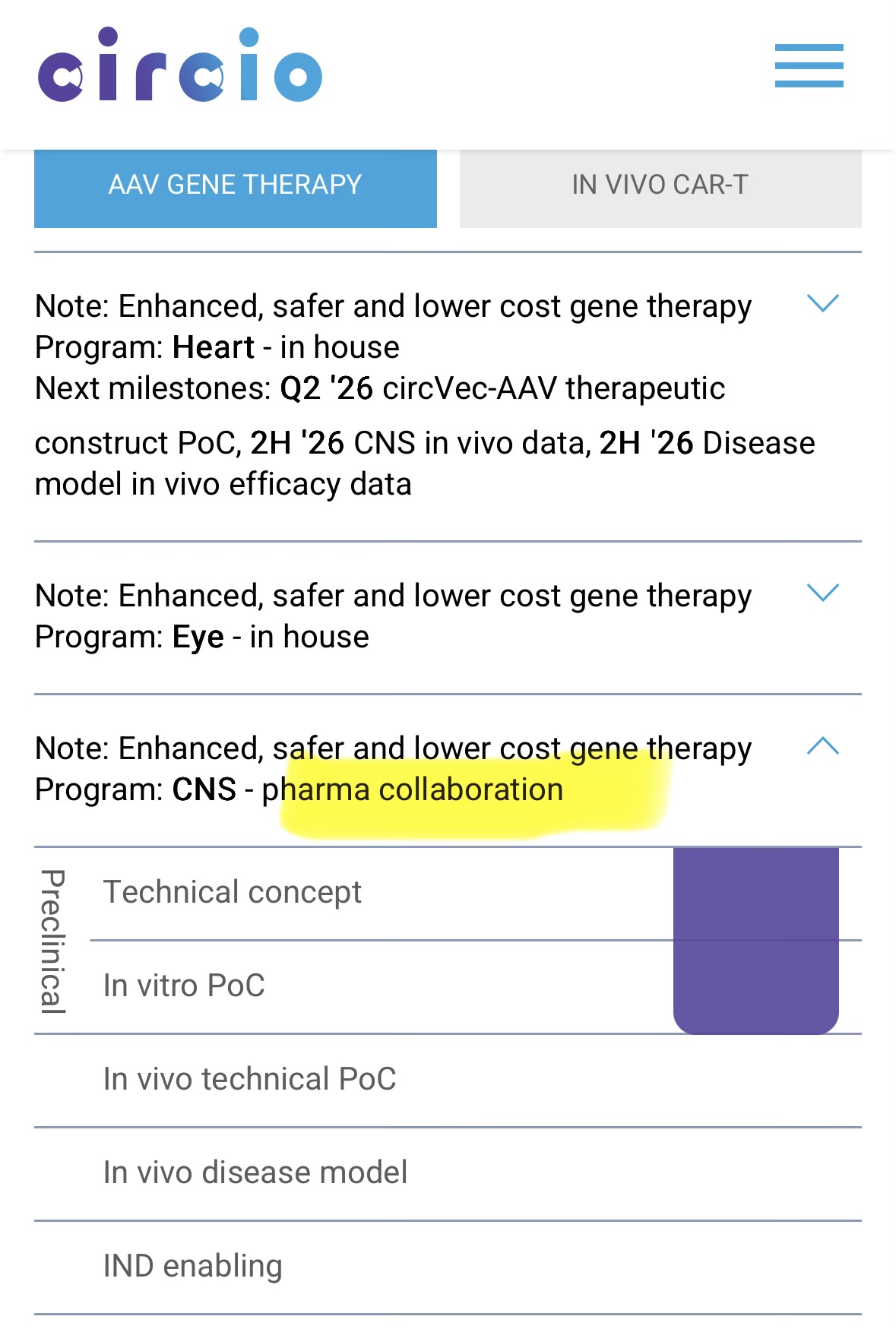Click the vertical Preclinical label

point(52,941)
